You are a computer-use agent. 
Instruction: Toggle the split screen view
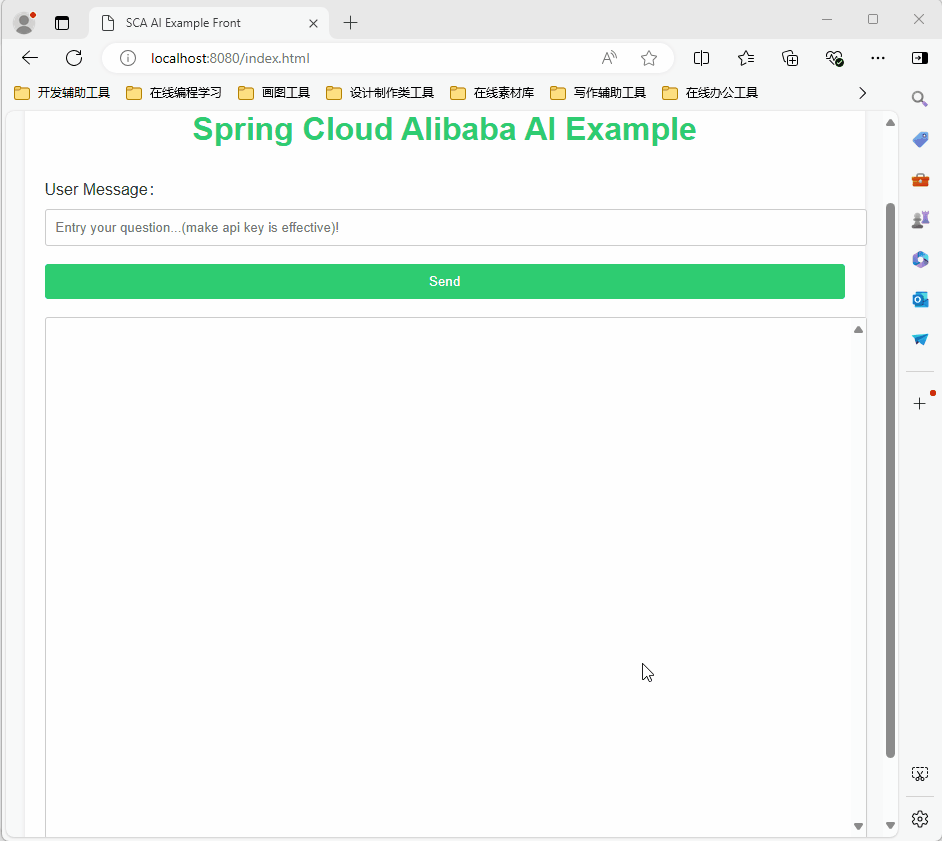click(701, 58)
